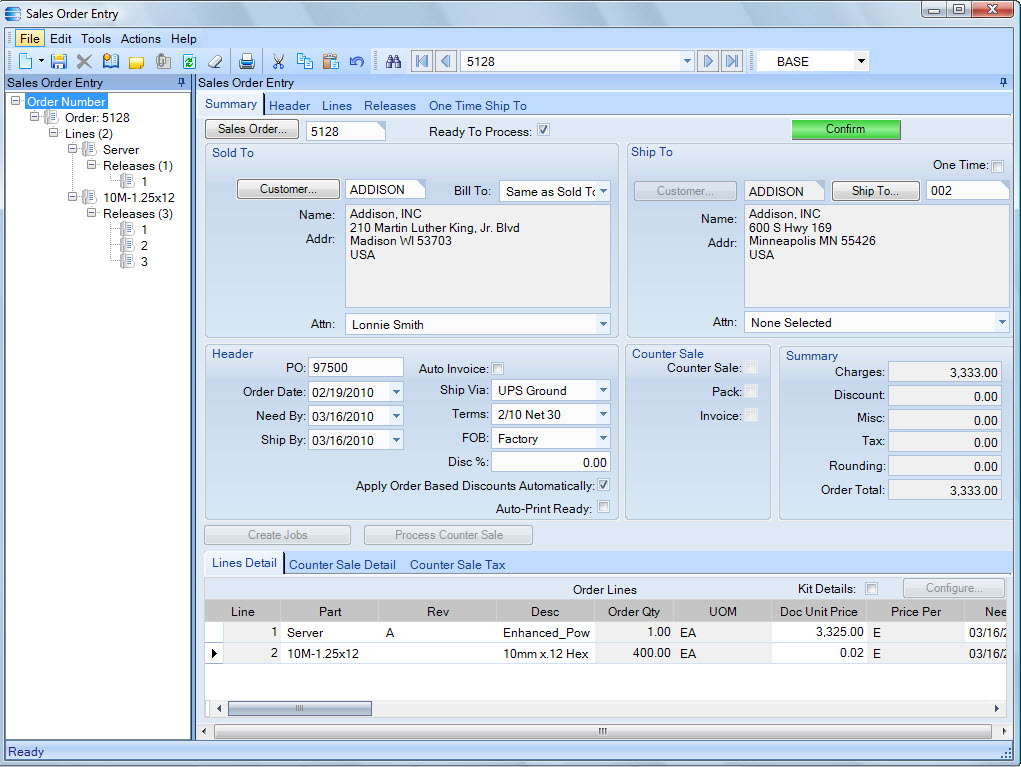
Task: Open the Actions menu
Action: pyautogui.click(x=141, y=38)
